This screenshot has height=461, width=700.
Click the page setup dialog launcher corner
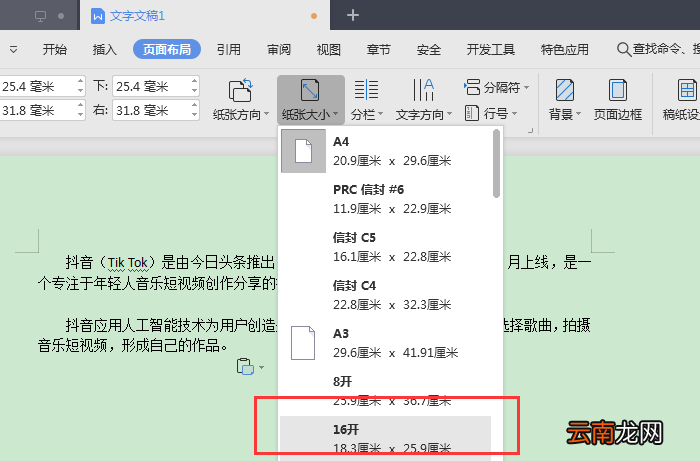click(530, 131)
